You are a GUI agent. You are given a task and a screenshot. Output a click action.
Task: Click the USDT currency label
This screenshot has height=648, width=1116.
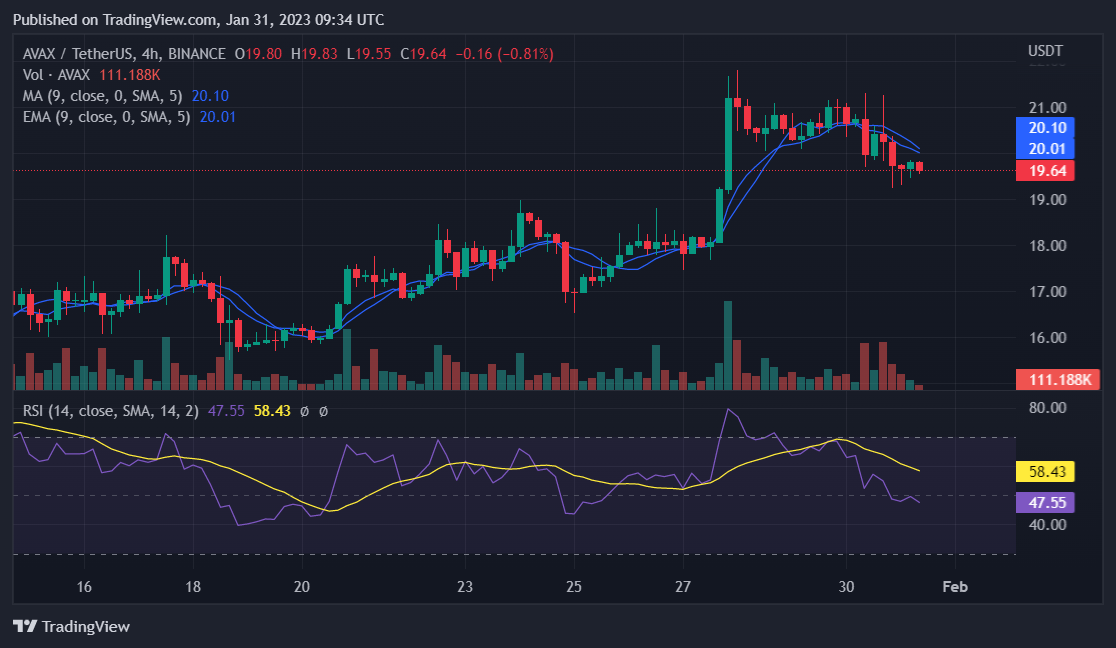click(x=1046, y=51)
